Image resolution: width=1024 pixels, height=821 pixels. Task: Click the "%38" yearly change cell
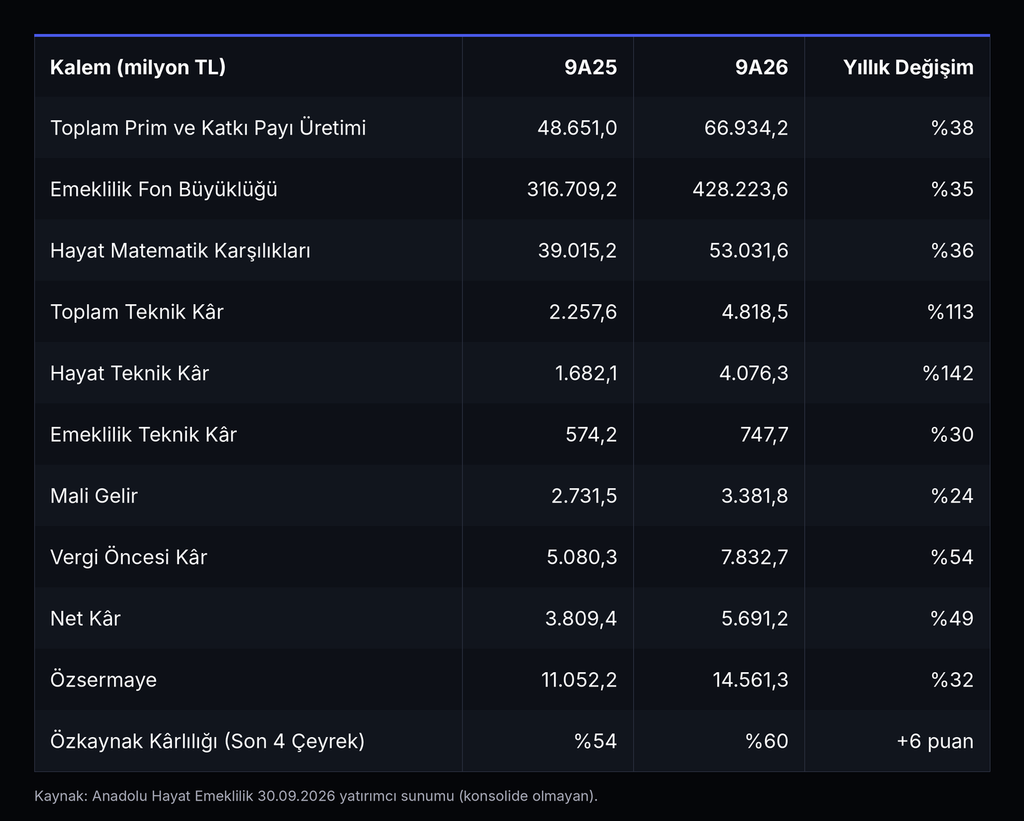952,127
